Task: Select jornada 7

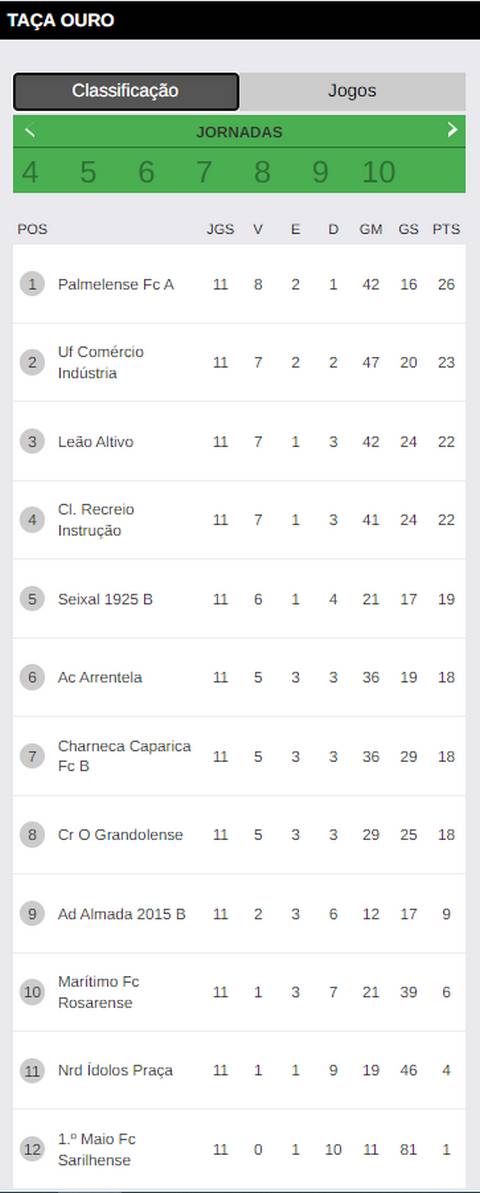Action: pos(204,172)
